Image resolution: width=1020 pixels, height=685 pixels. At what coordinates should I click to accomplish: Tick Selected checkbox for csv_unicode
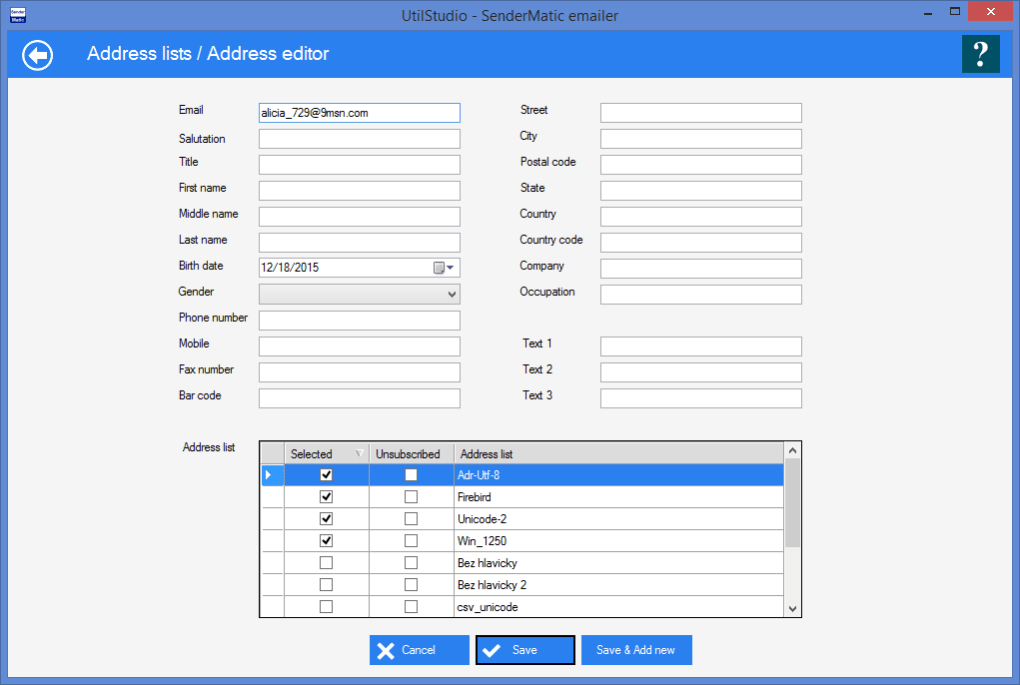point(326,607)
